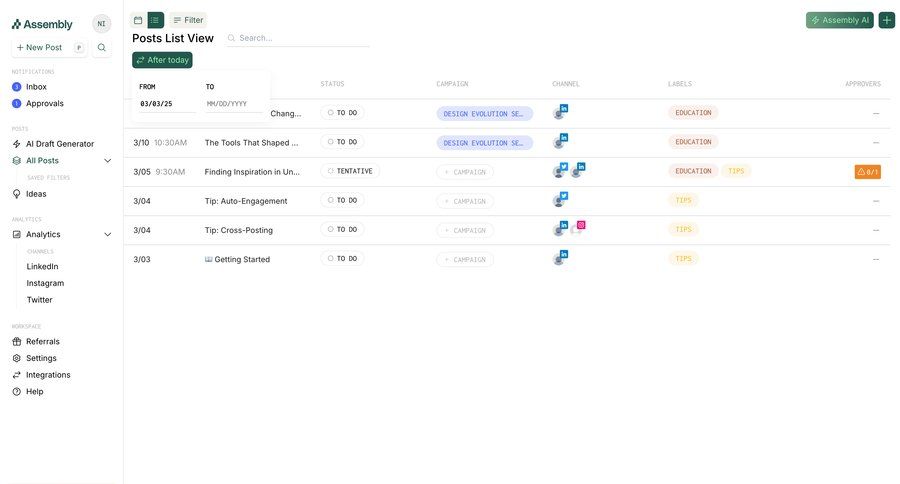
Task: Click the green plus button top right
Action: tap(886, 20)
